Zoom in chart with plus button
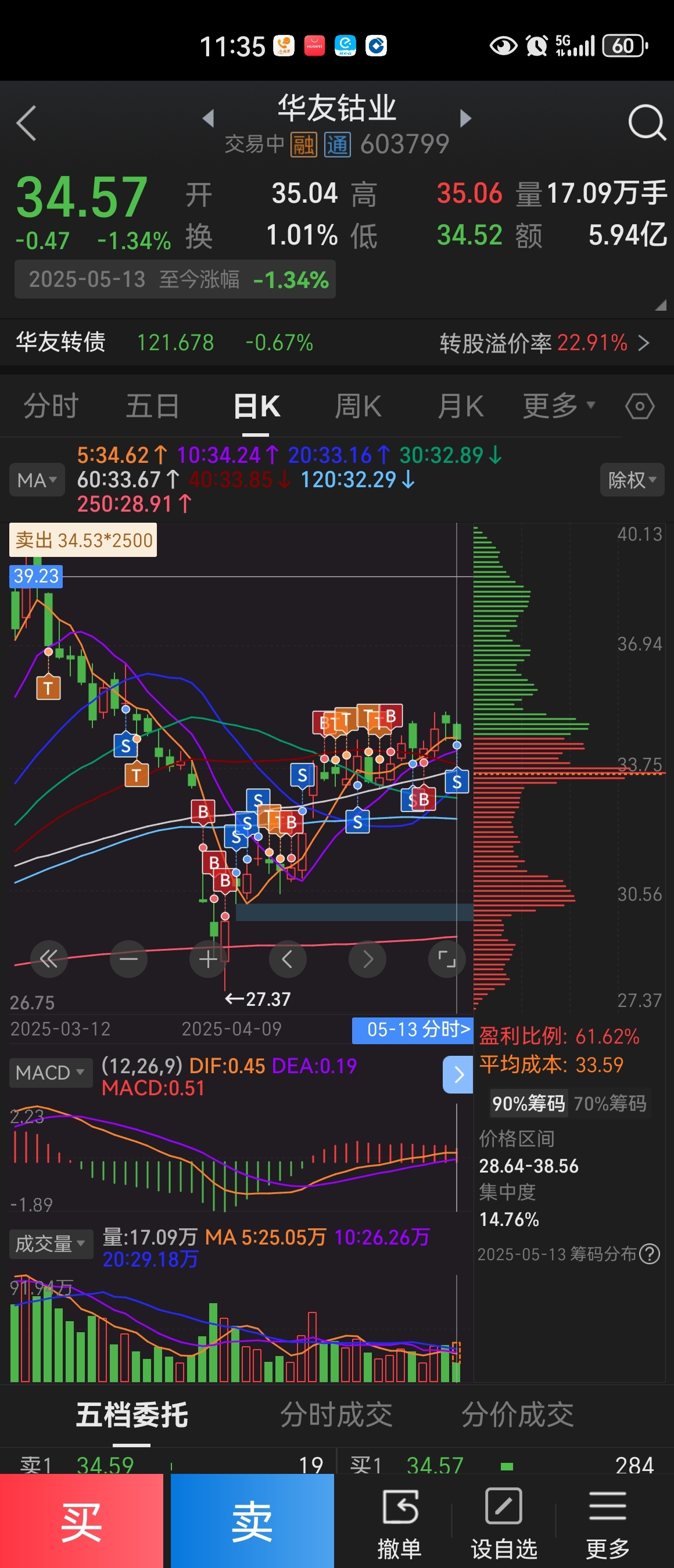This screenshot has height=1568, width=674. click(208, 959)
